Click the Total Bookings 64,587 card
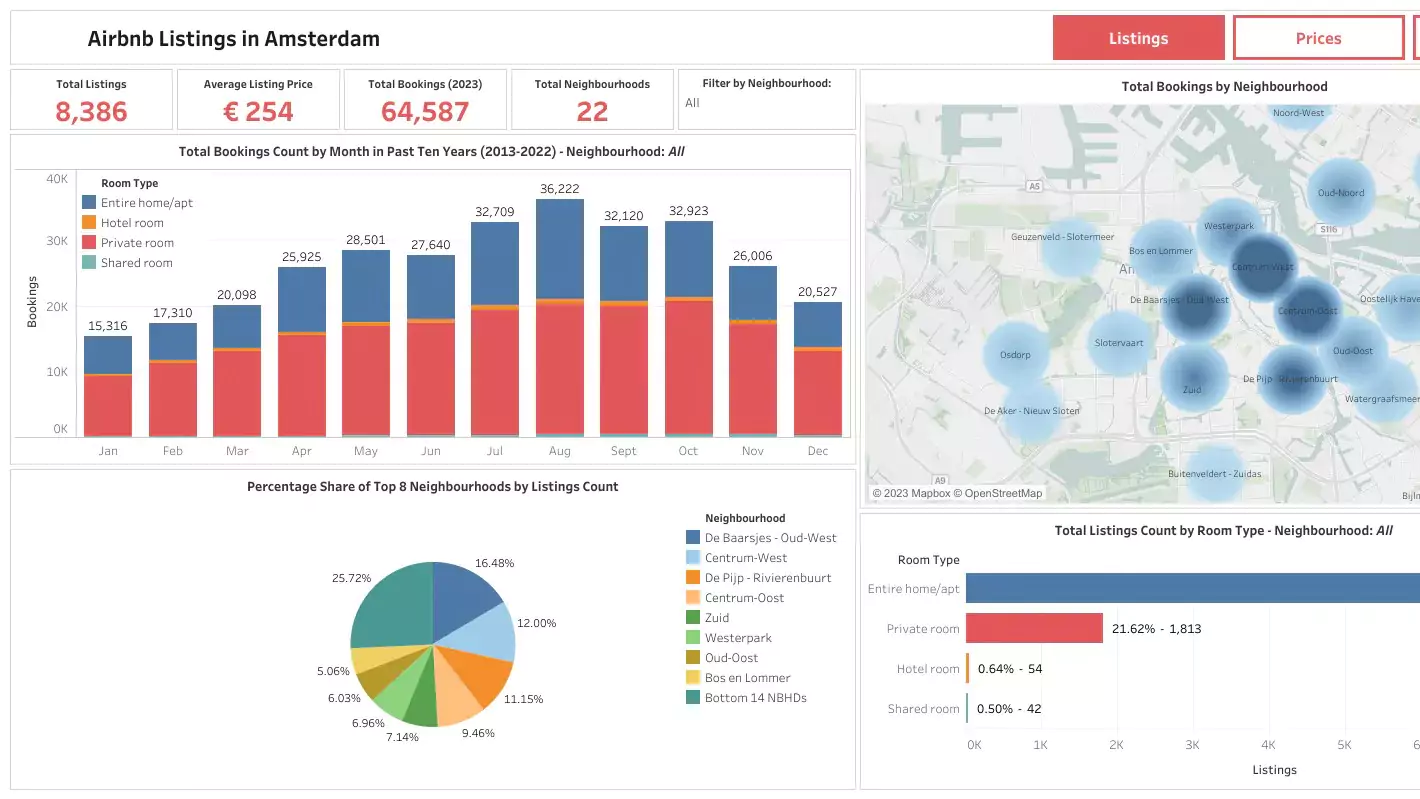Image resolution: width=1420 pixels, height=799 pixels. click(425, 100)
